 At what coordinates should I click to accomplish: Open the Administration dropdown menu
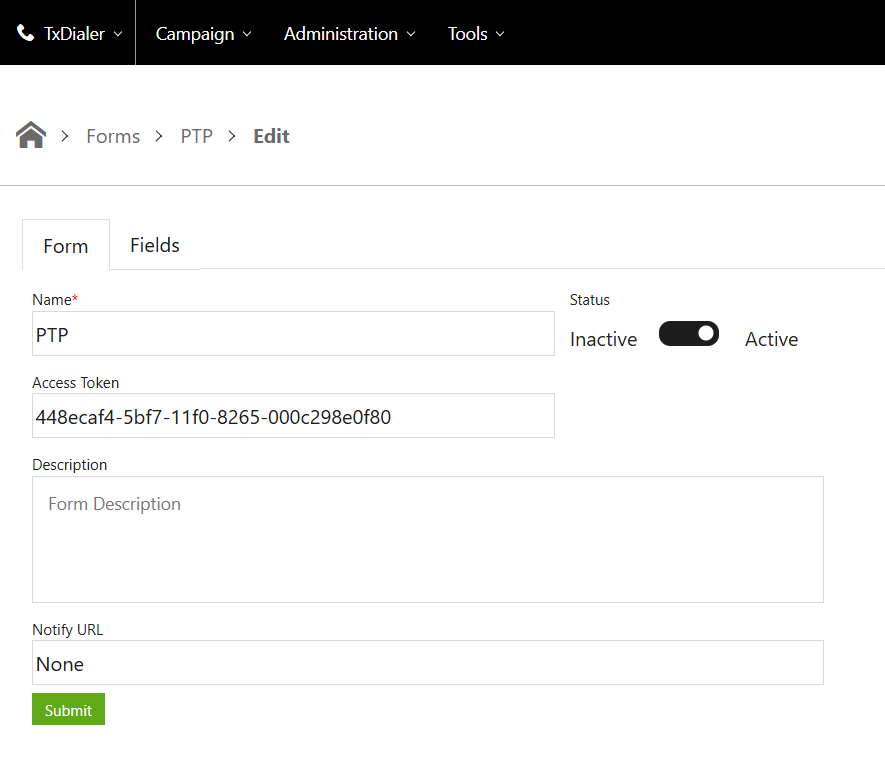coord(349,34)
